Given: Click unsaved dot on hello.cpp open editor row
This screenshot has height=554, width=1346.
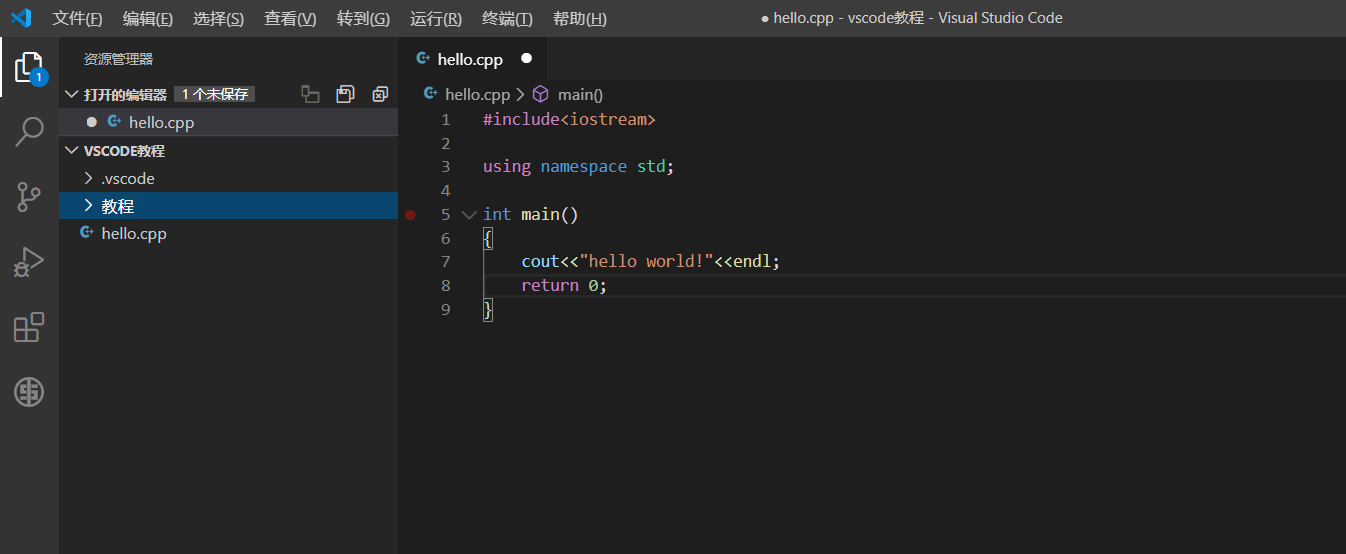Looking at the screenshot, I should pyautogui.click(x=92, y=122).
